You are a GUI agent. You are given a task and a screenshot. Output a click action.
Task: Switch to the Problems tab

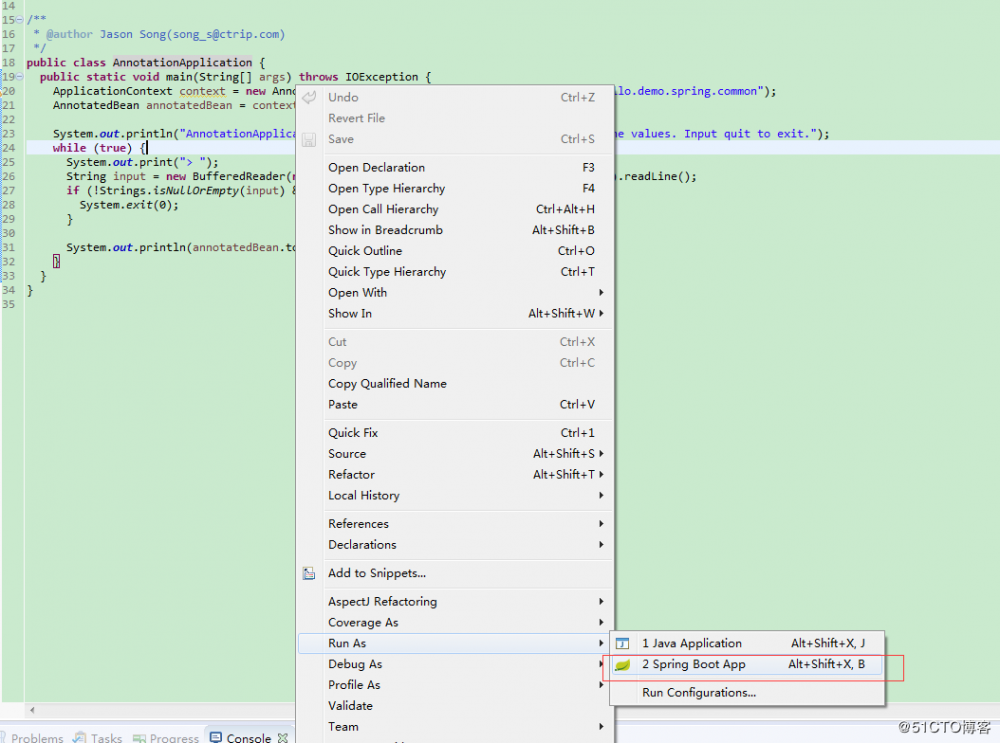32,737
